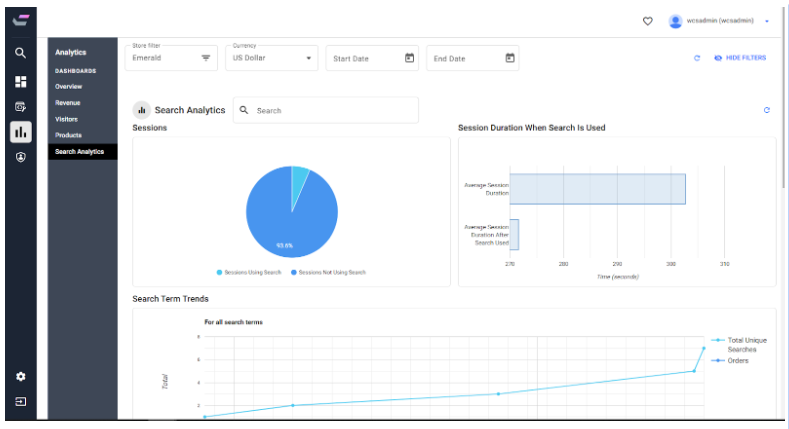The image size is (789, 429).
Task: Open the Products dashboard
Action: click(x=68, y=135)
